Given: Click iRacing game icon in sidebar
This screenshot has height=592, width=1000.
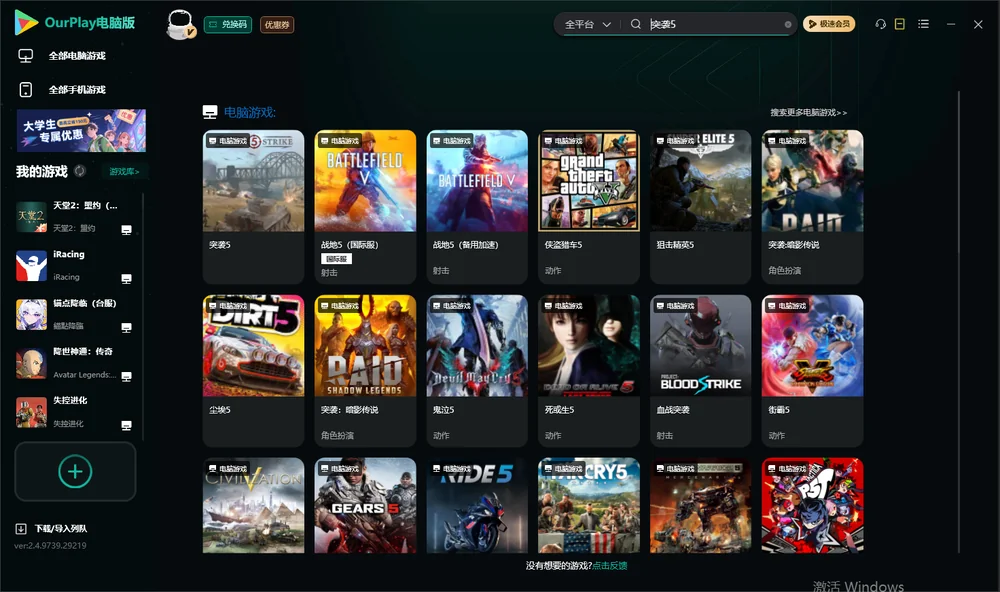Looking at the screenshot, I should coord(31,265).
